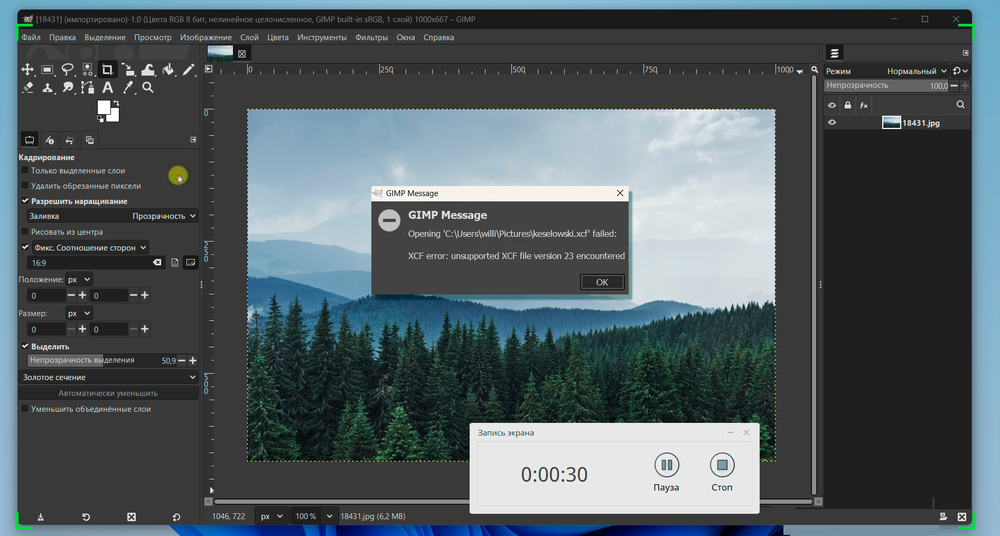Viewport: 1000px width, 536px height.
Task: Select the Smudge tool
Action: 68,87
